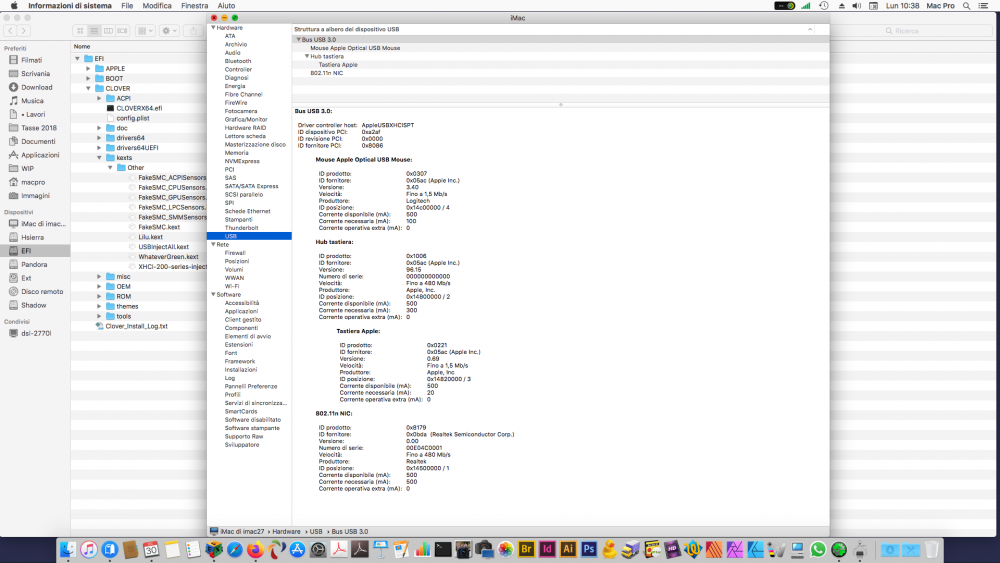Collapse the Hub tastiera node
The image size is (1000, 563).
click(x=307, y=56)
